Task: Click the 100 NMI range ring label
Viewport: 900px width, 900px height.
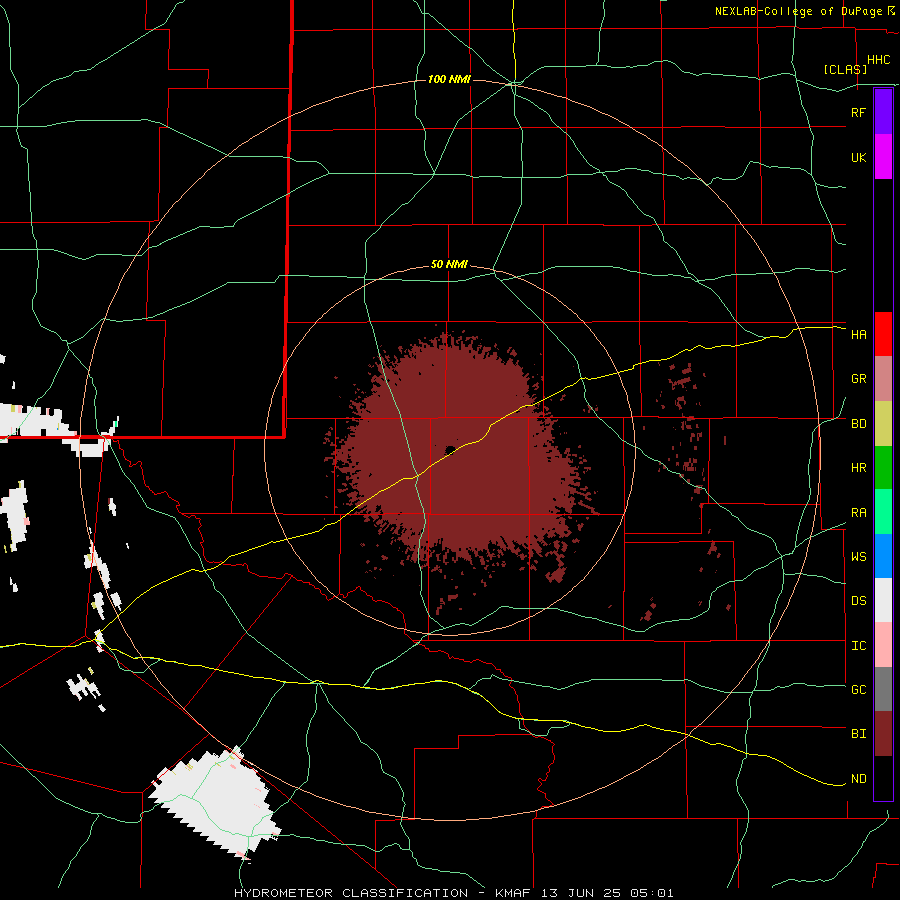Action: [x=449, y=79]
